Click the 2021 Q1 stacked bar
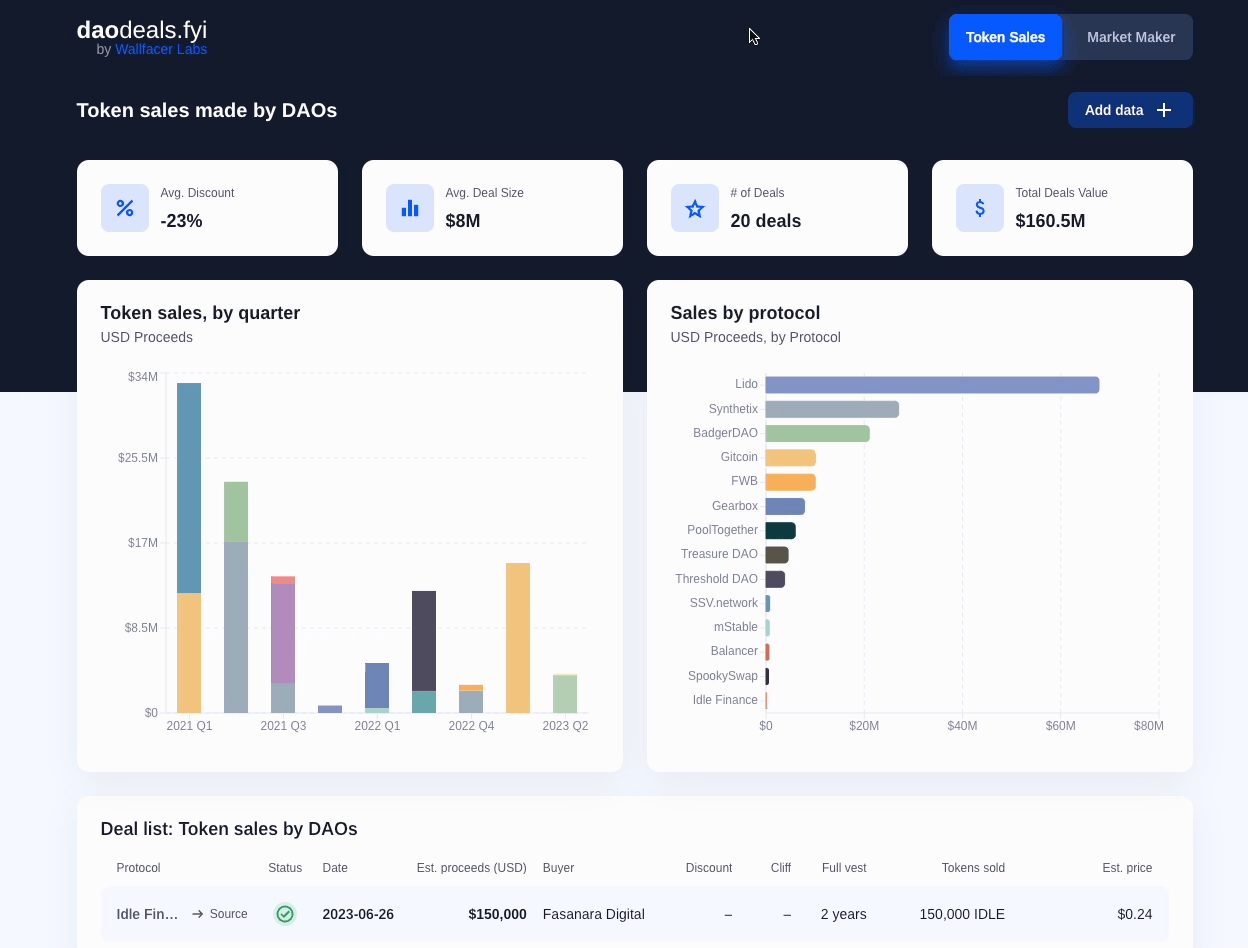 189,548
